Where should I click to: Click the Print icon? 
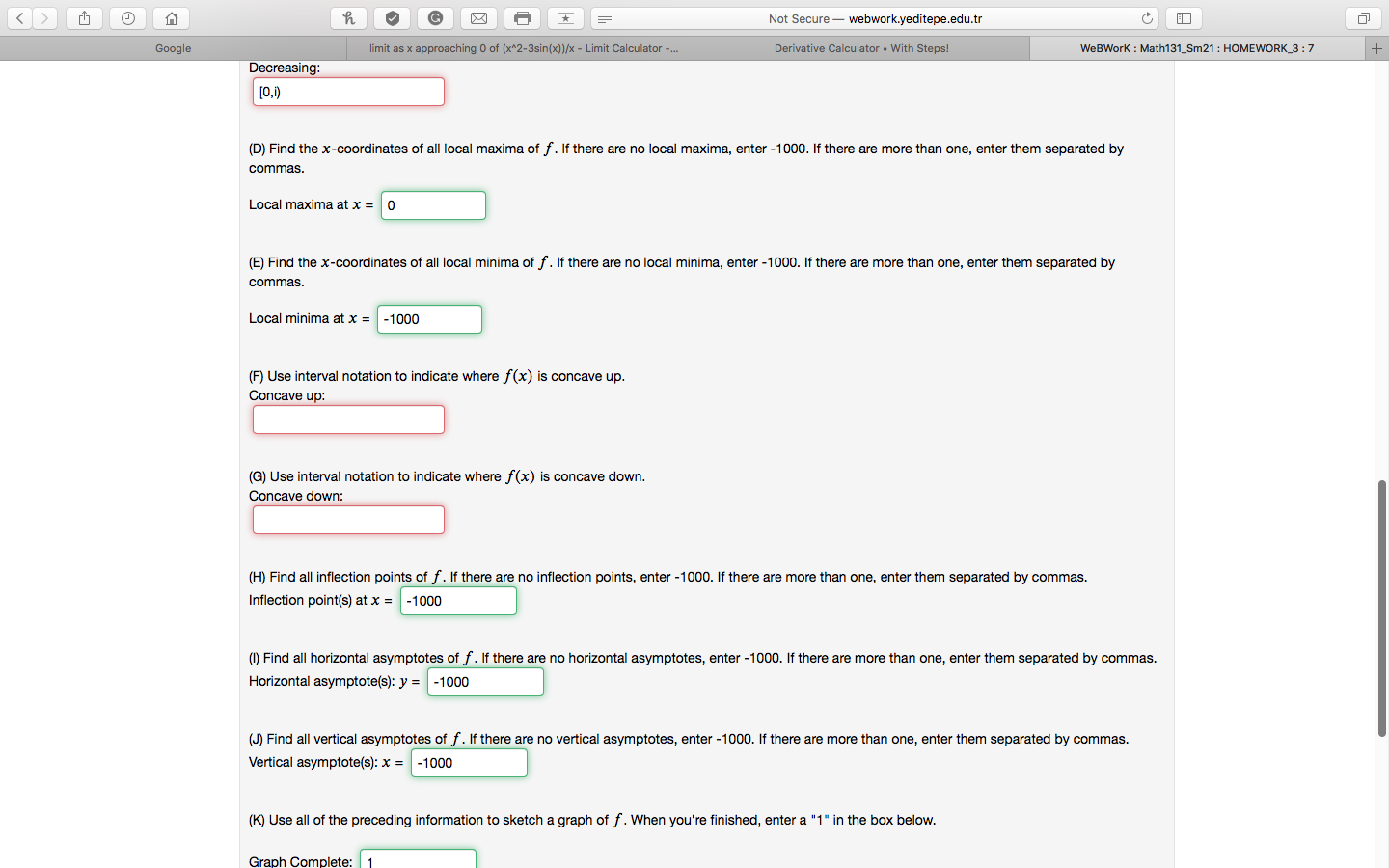coord(522,17)
